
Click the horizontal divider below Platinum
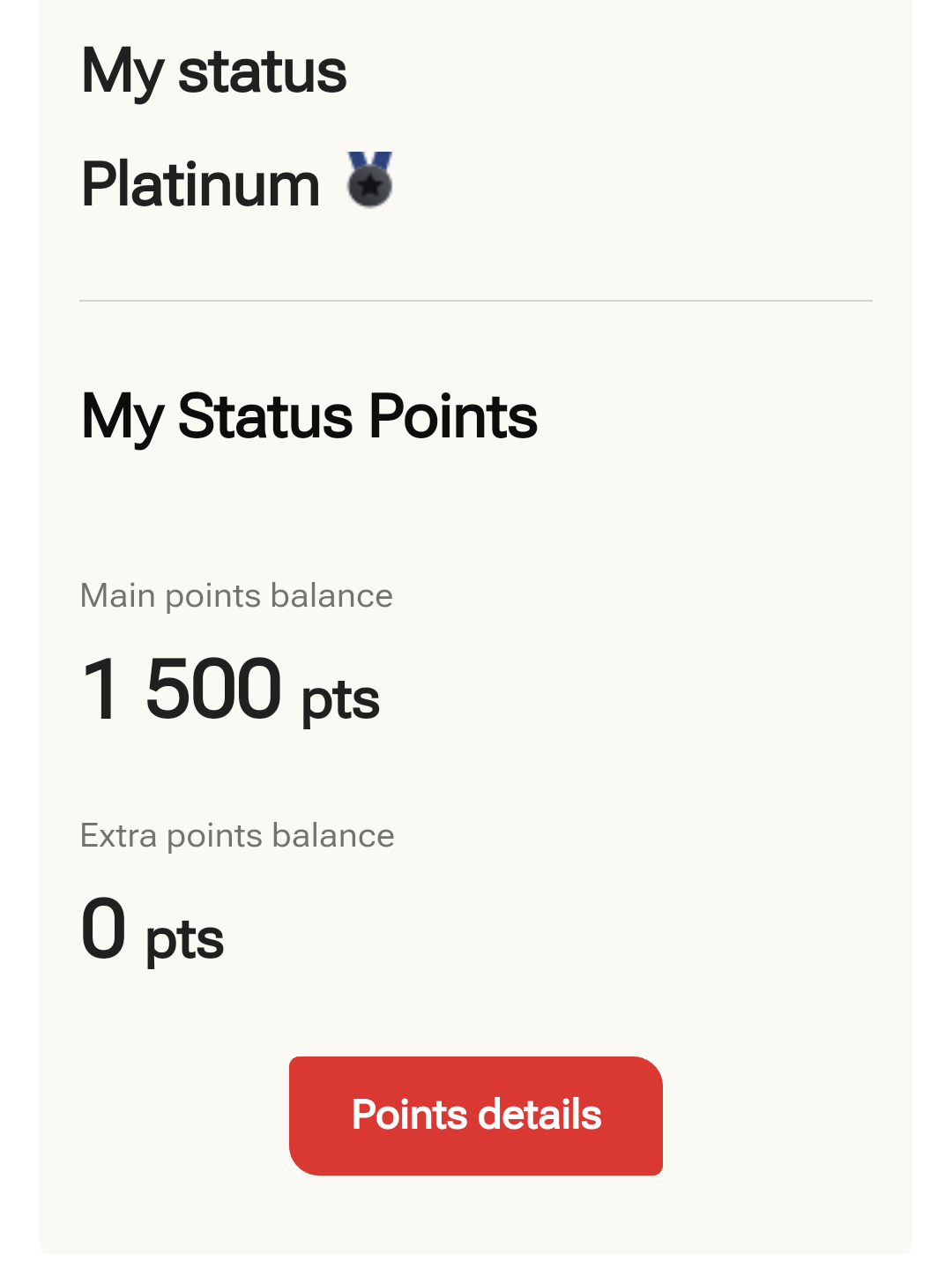[x=476, y=301]
